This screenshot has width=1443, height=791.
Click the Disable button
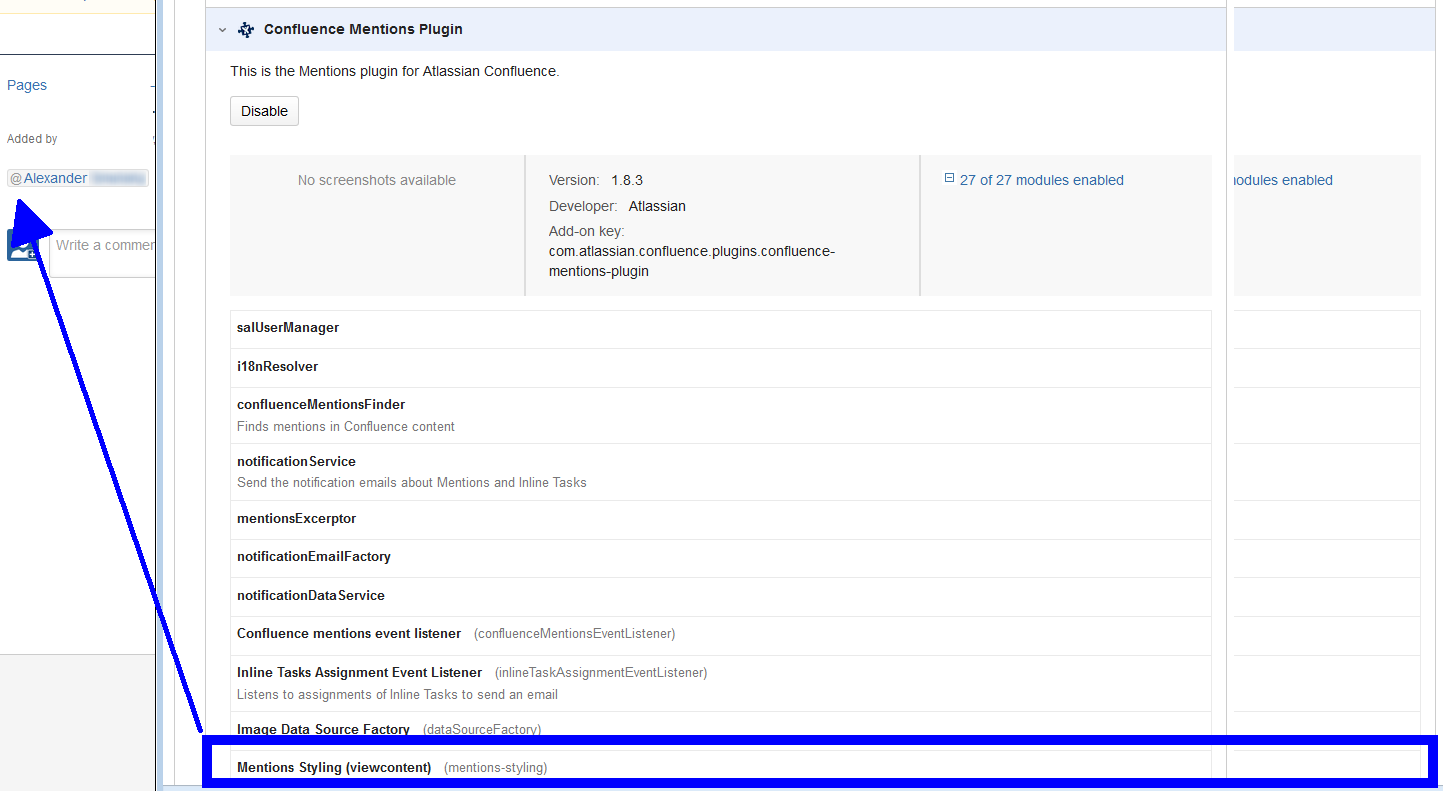tap(264, 111)
